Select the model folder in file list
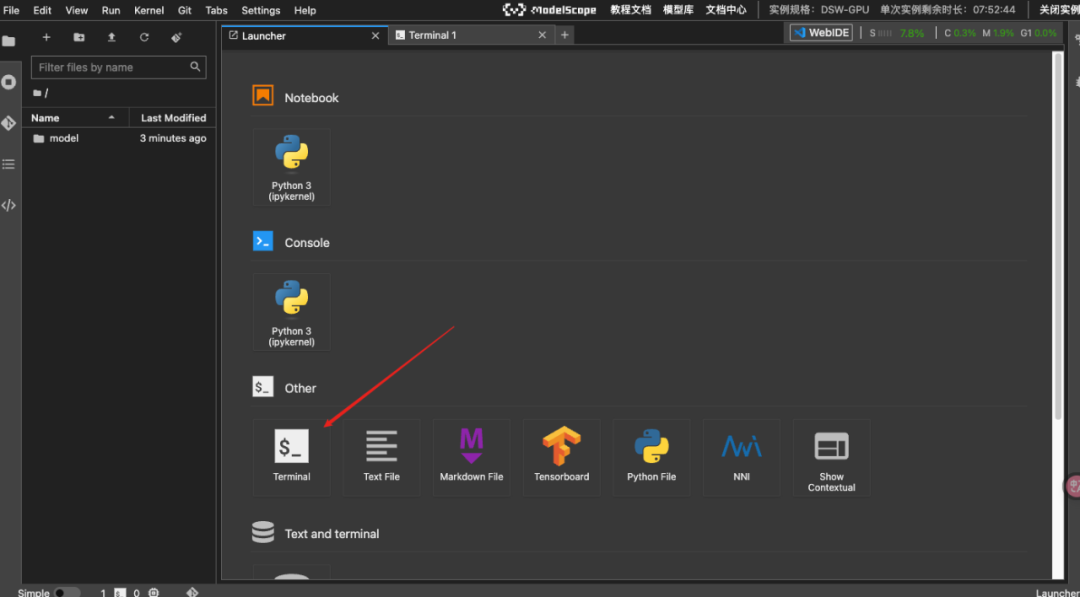 [x=119, y=138]
